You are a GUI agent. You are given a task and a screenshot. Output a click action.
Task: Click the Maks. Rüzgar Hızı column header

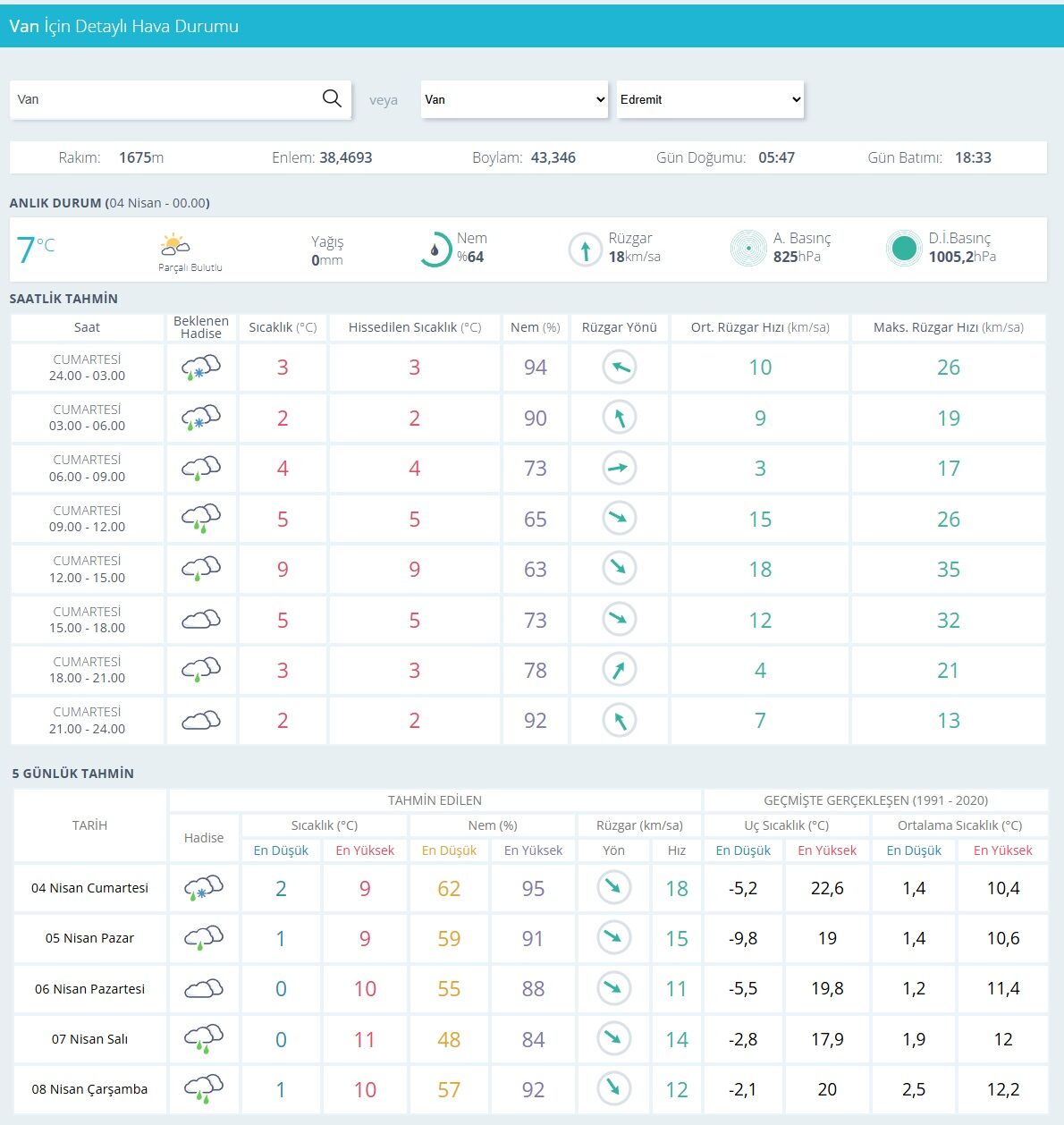(x=948, y=327)
